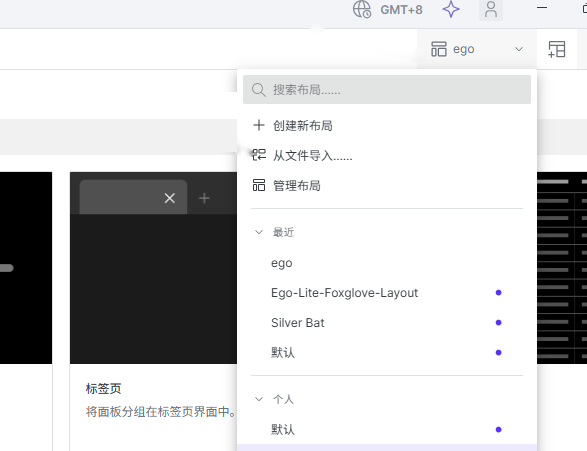Open the timezone globe icon
The height and width of the screenshot is (451, 587).
click(362, 9)
